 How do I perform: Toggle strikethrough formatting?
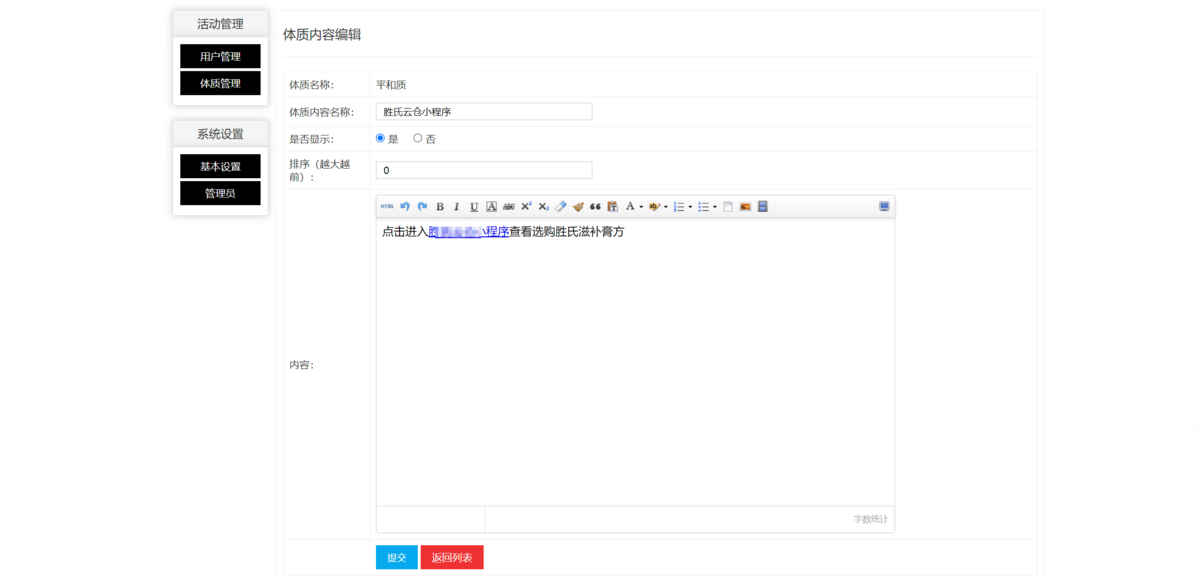(x=509, y=206)
